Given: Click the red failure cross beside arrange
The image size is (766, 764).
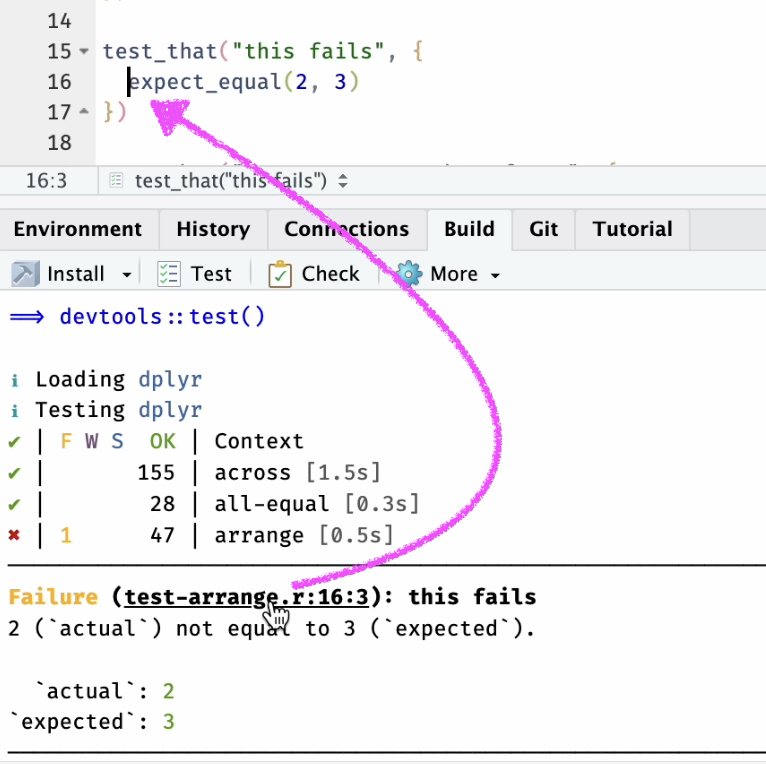Looking at the screenshot, I should [x=14, y=535].
